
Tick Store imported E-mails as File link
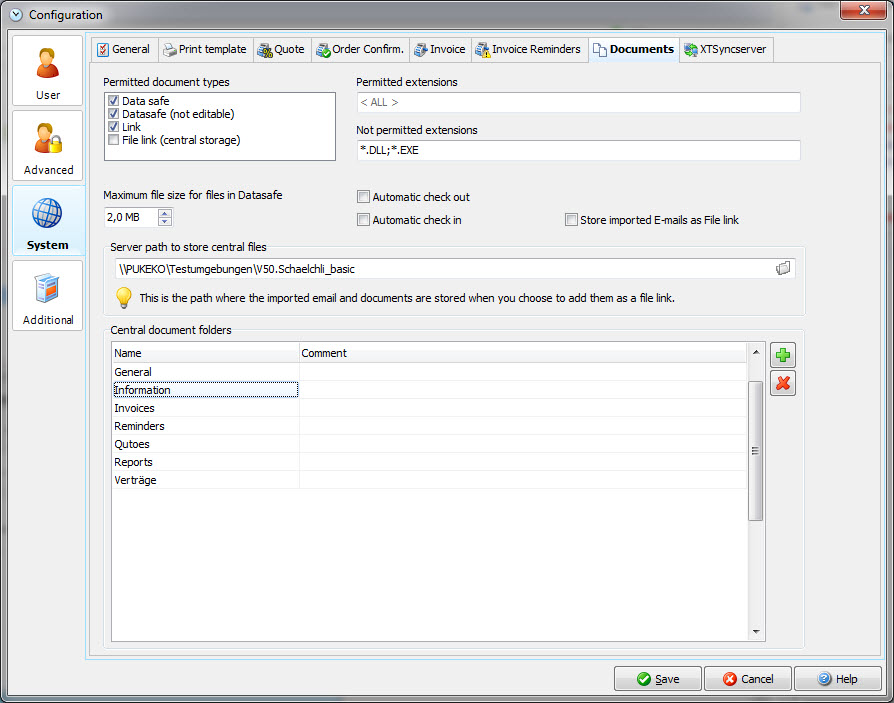click(571, 220)
